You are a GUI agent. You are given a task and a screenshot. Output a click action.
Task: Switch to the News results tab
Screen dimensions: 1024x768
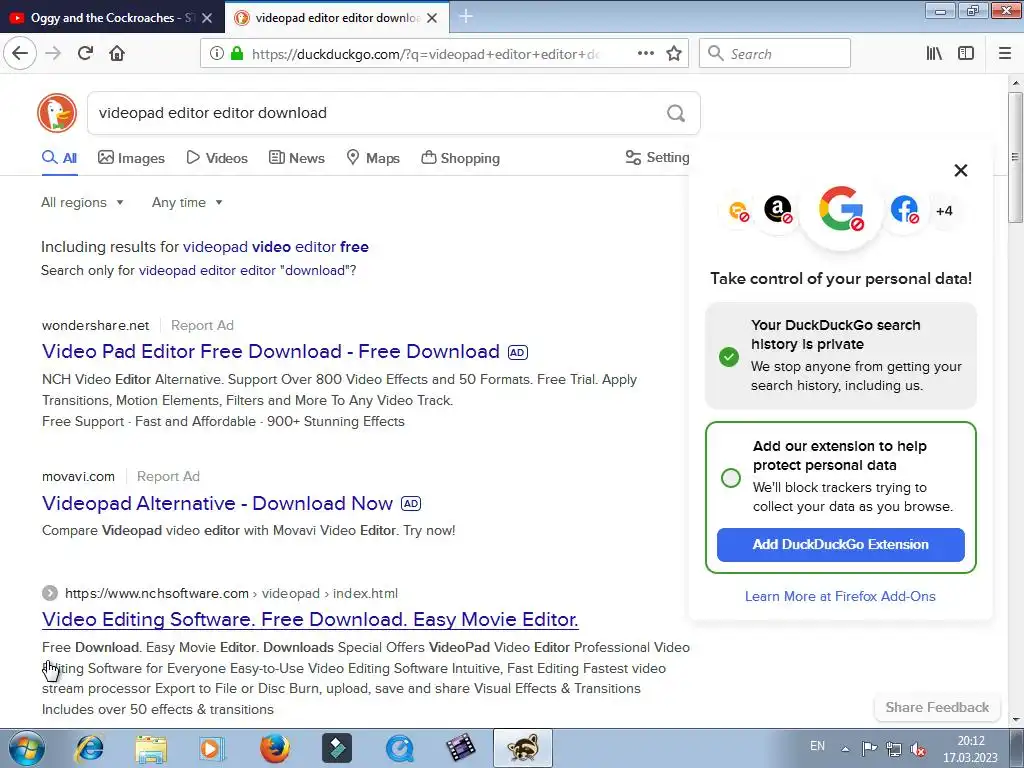(x=297, y=158)
